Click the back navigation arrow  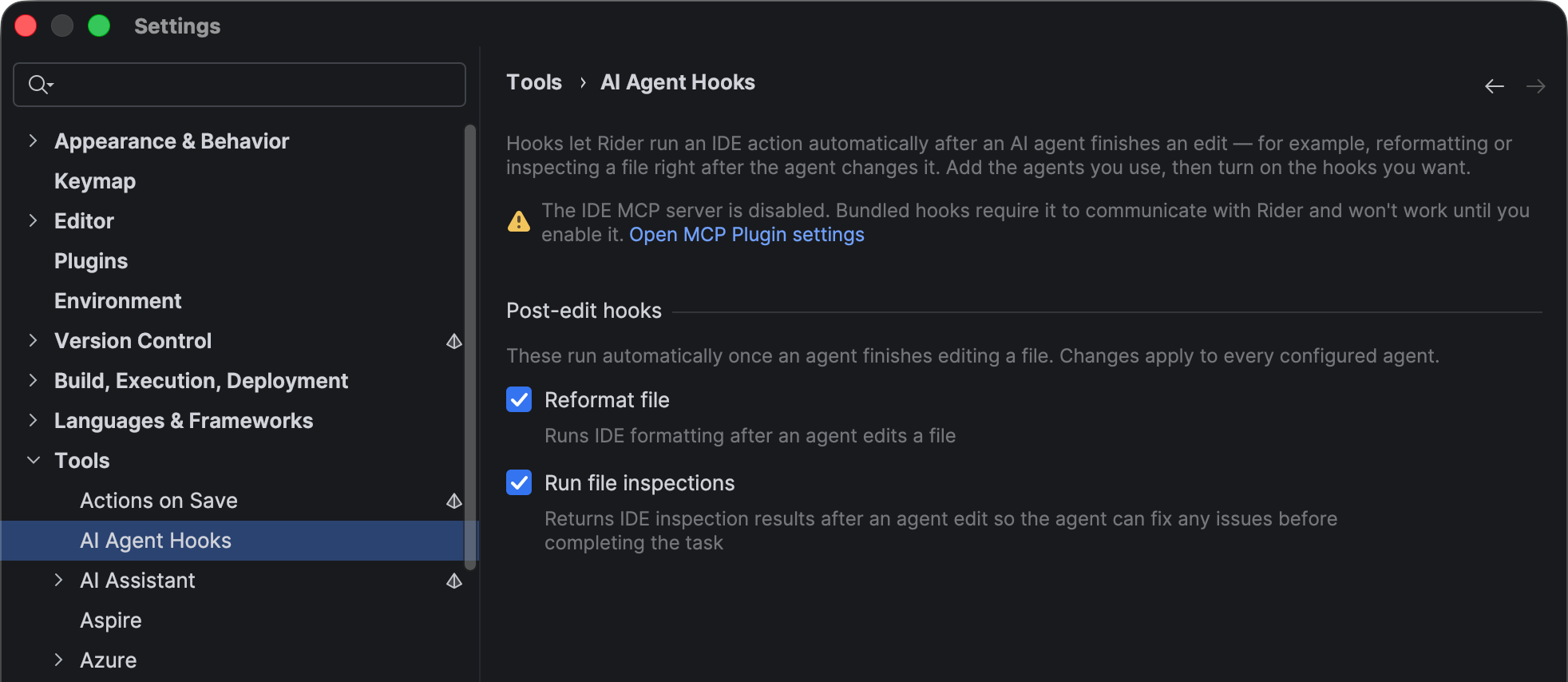[x=1494, y=86]
